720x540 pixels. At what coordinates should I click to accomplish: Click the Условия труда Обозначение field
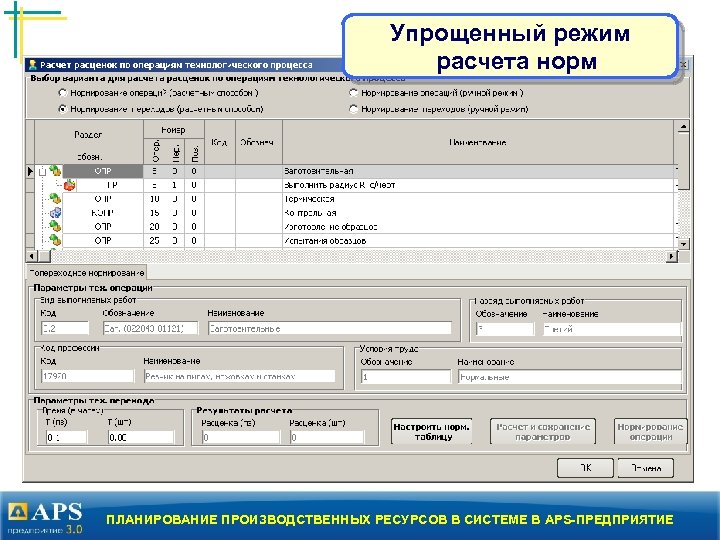[x=405, y=377]
